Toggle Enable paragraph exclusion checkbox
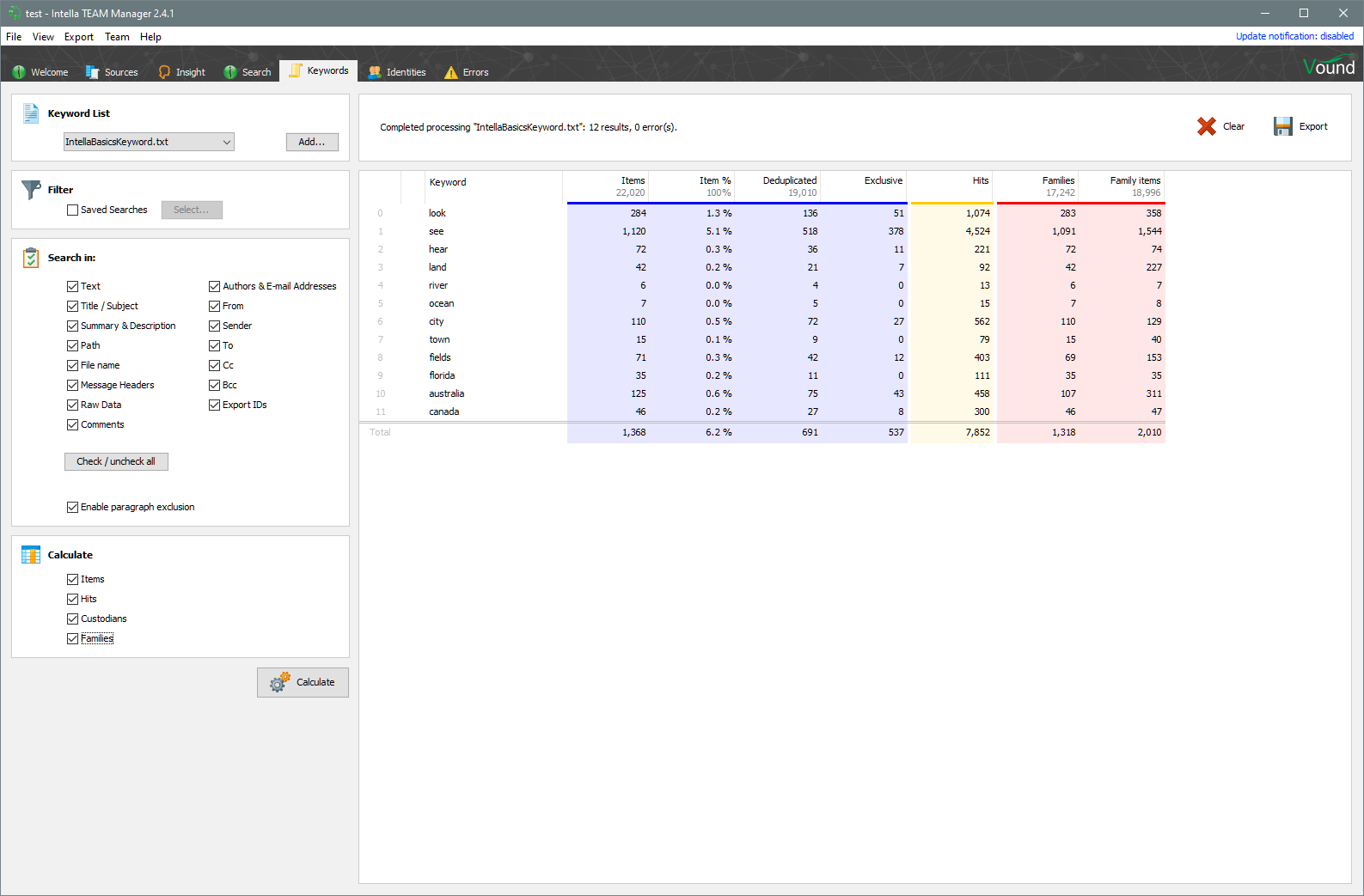The height and width of the screenshot is (896, 1364). (73, 507)
